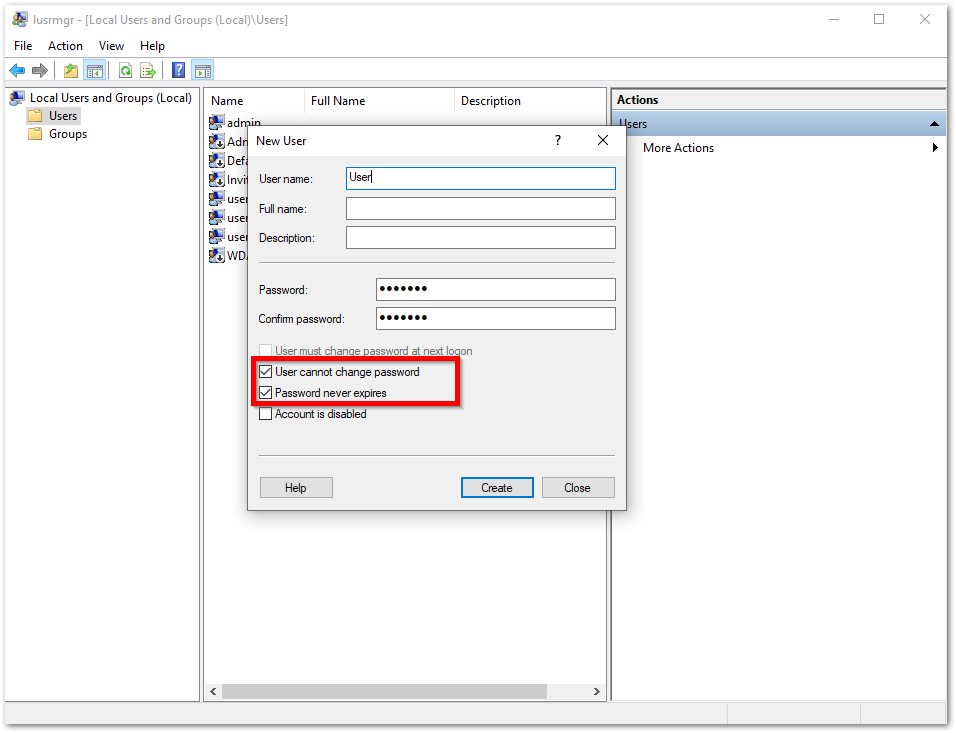Click the horizontal scrollbar in user list
Image resolution: width=956 pixels, height=733 pixels.
(x=384, y=692)
